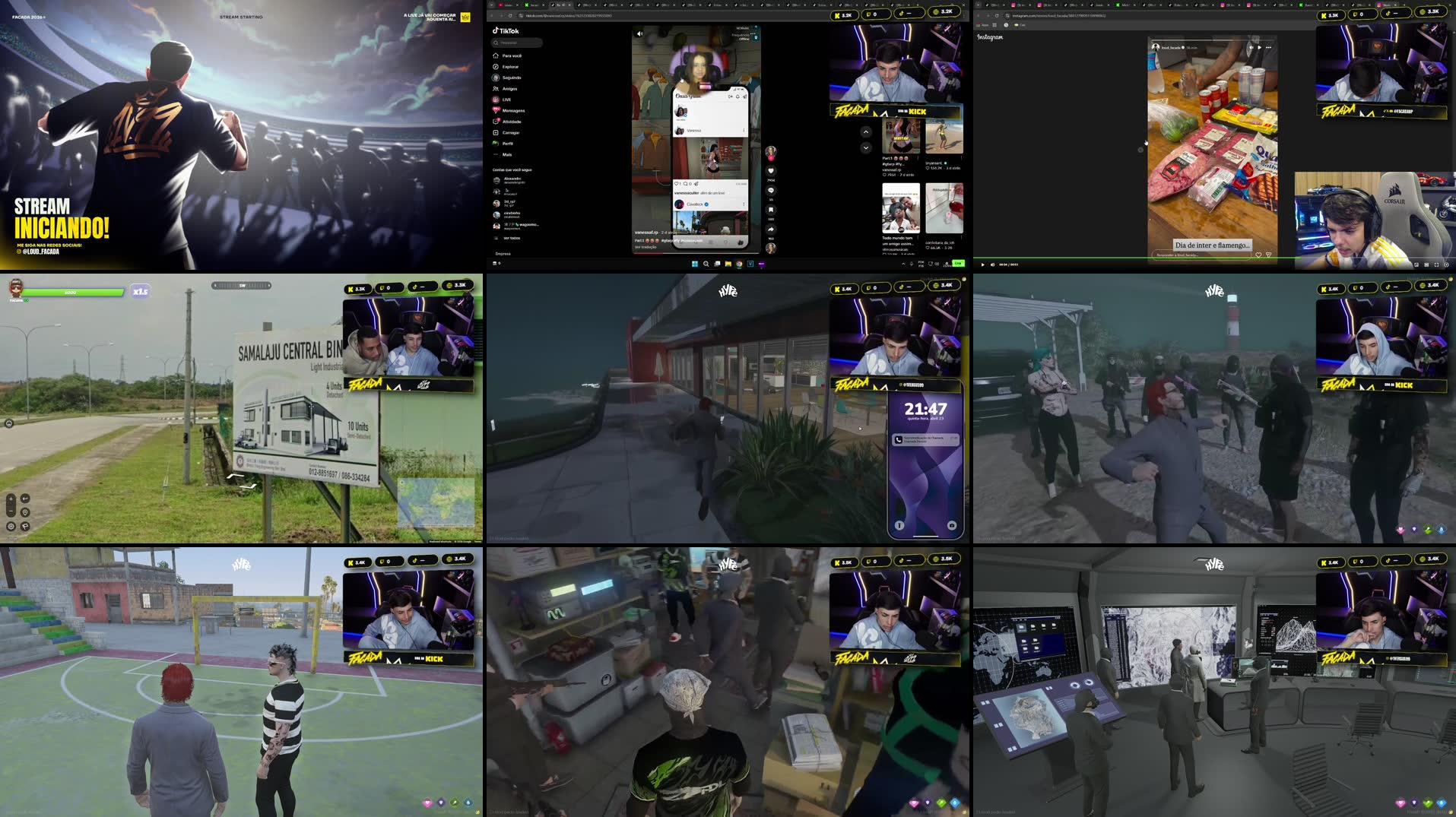Toggle the phone lockscreen flashlight
1456x817 pixels.
click(899, 525)
